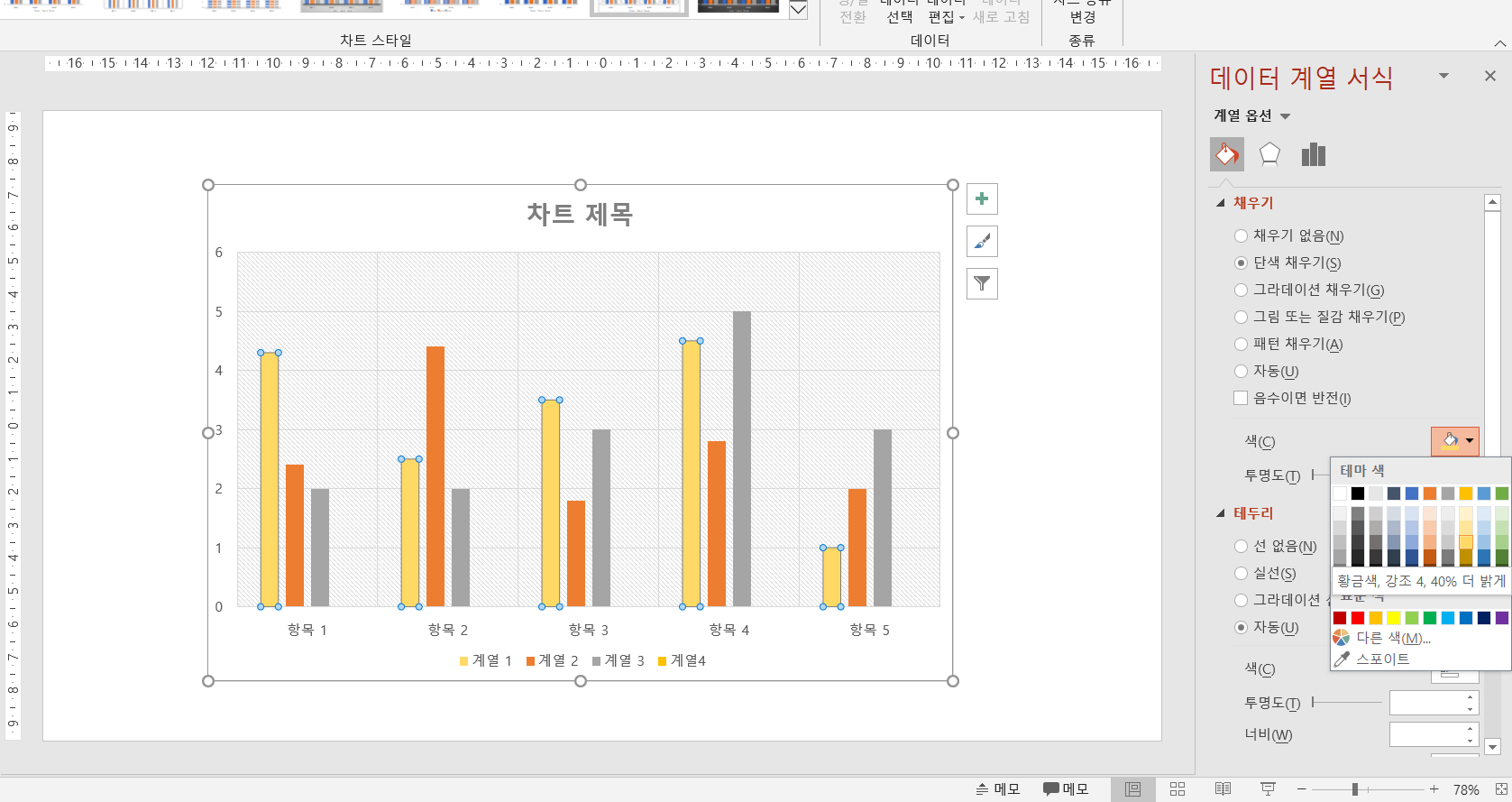Pick the green theme color swatch
Screen dimensions: 1512x802
[x=1502, y=493]
